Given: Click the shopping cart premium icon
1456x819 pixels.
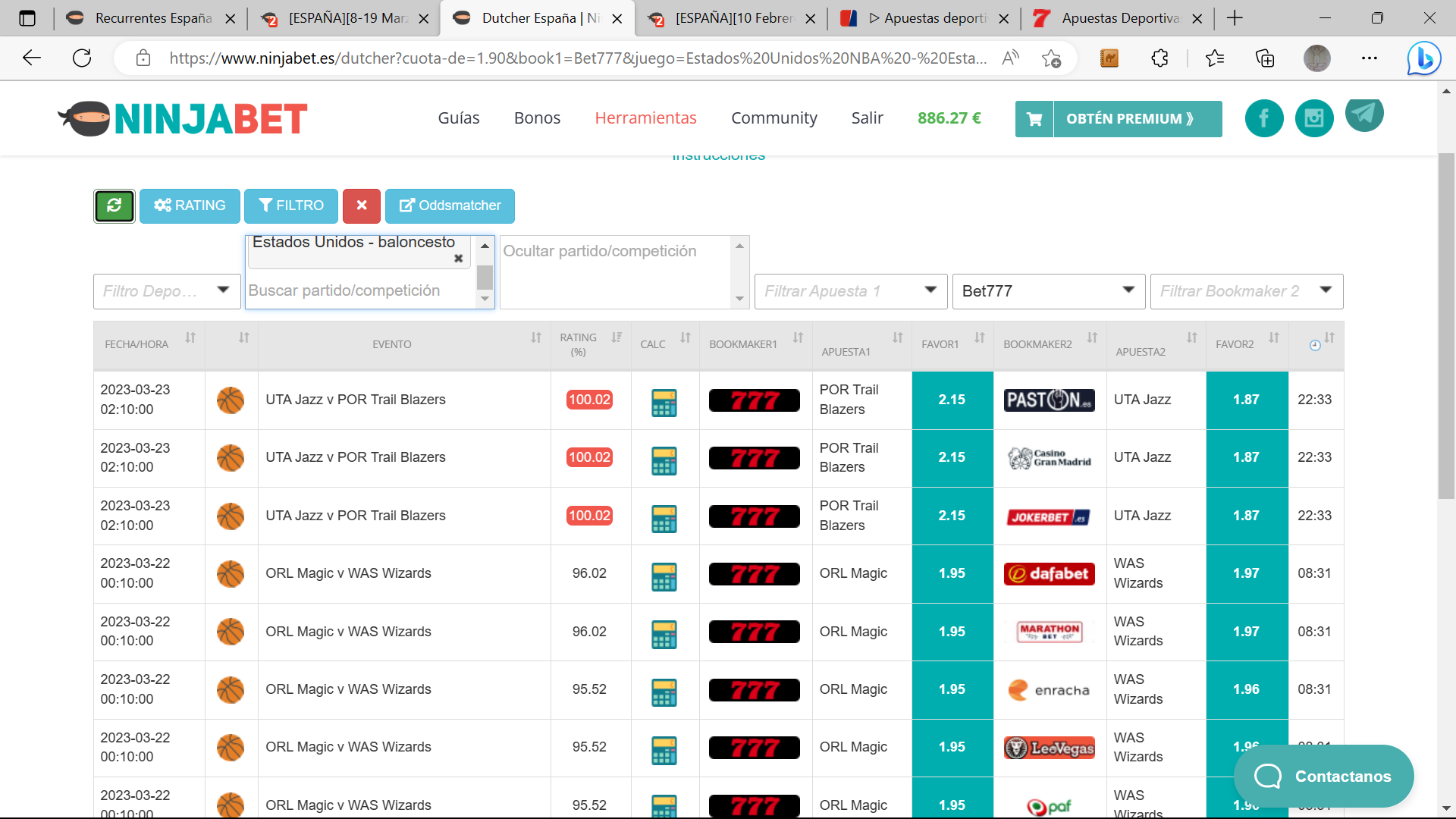Looking at the screenshot, I should click(x=1034, y=119).
